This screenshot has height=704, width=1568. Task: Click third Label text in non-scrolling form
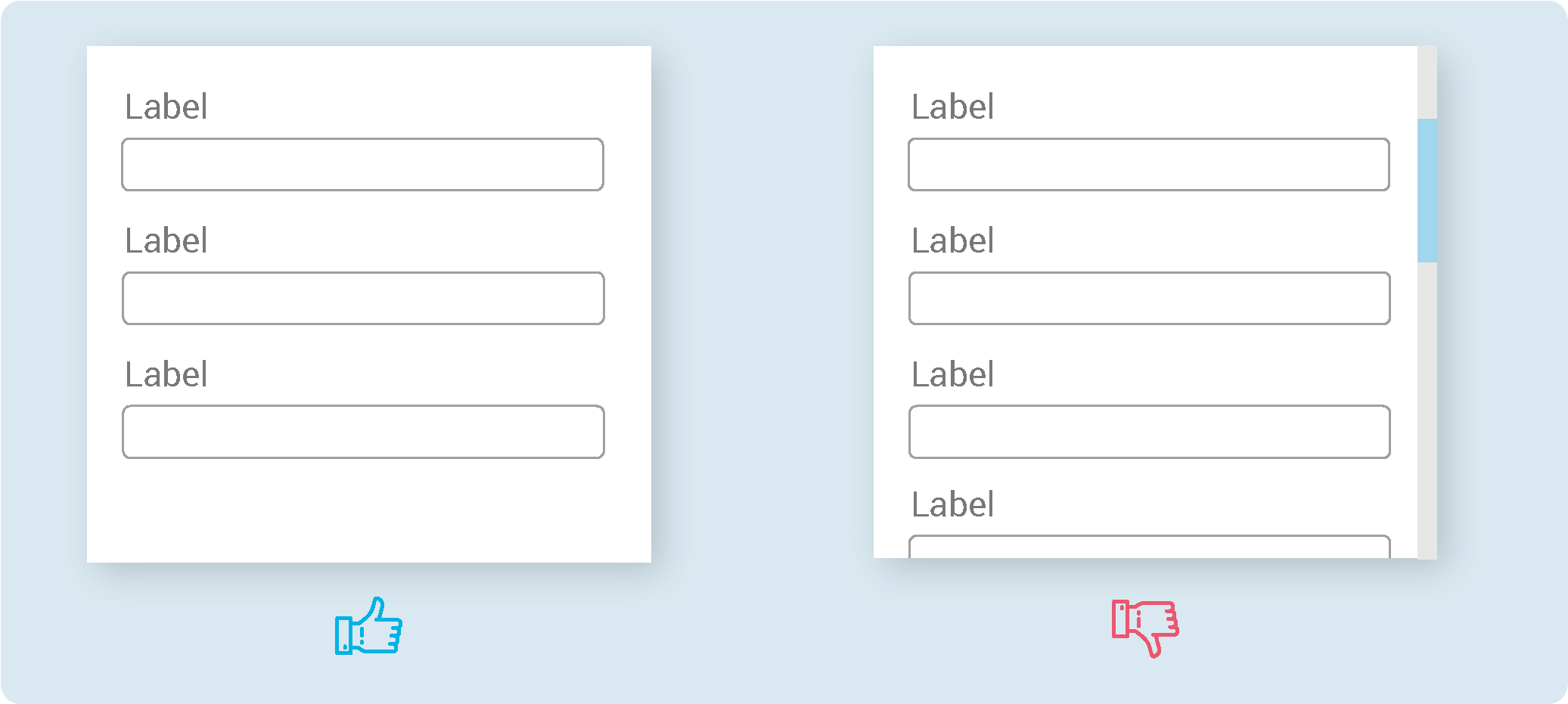[x=166, y=374]
